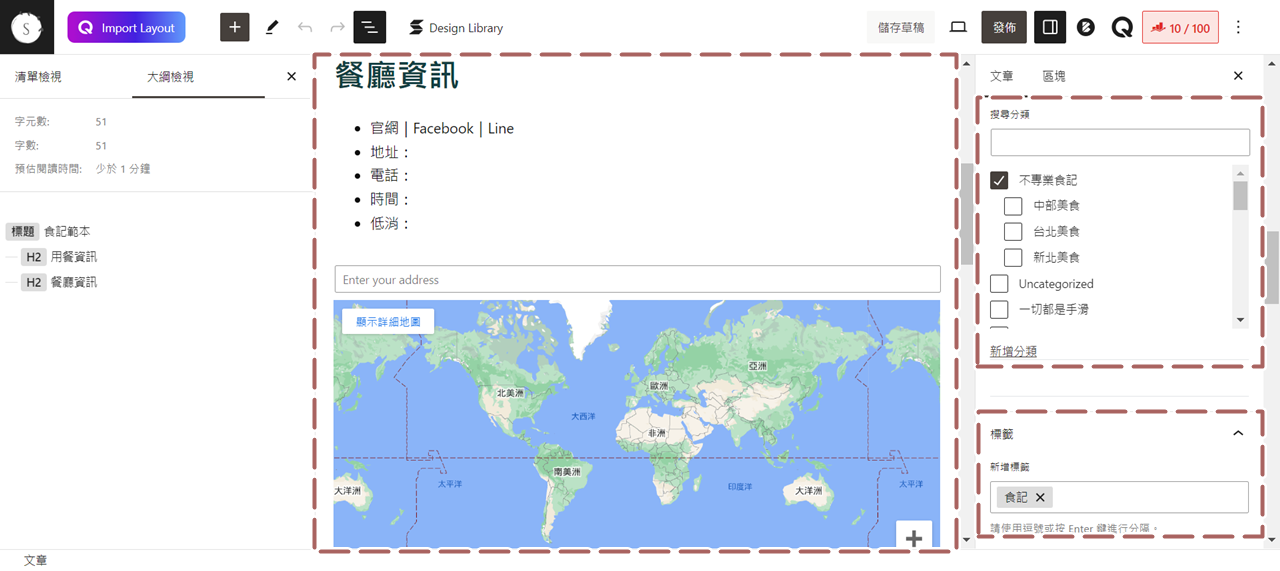Remove the 食記 tag
Viewport: 1280px width, 571px height.
(1040, 497)
